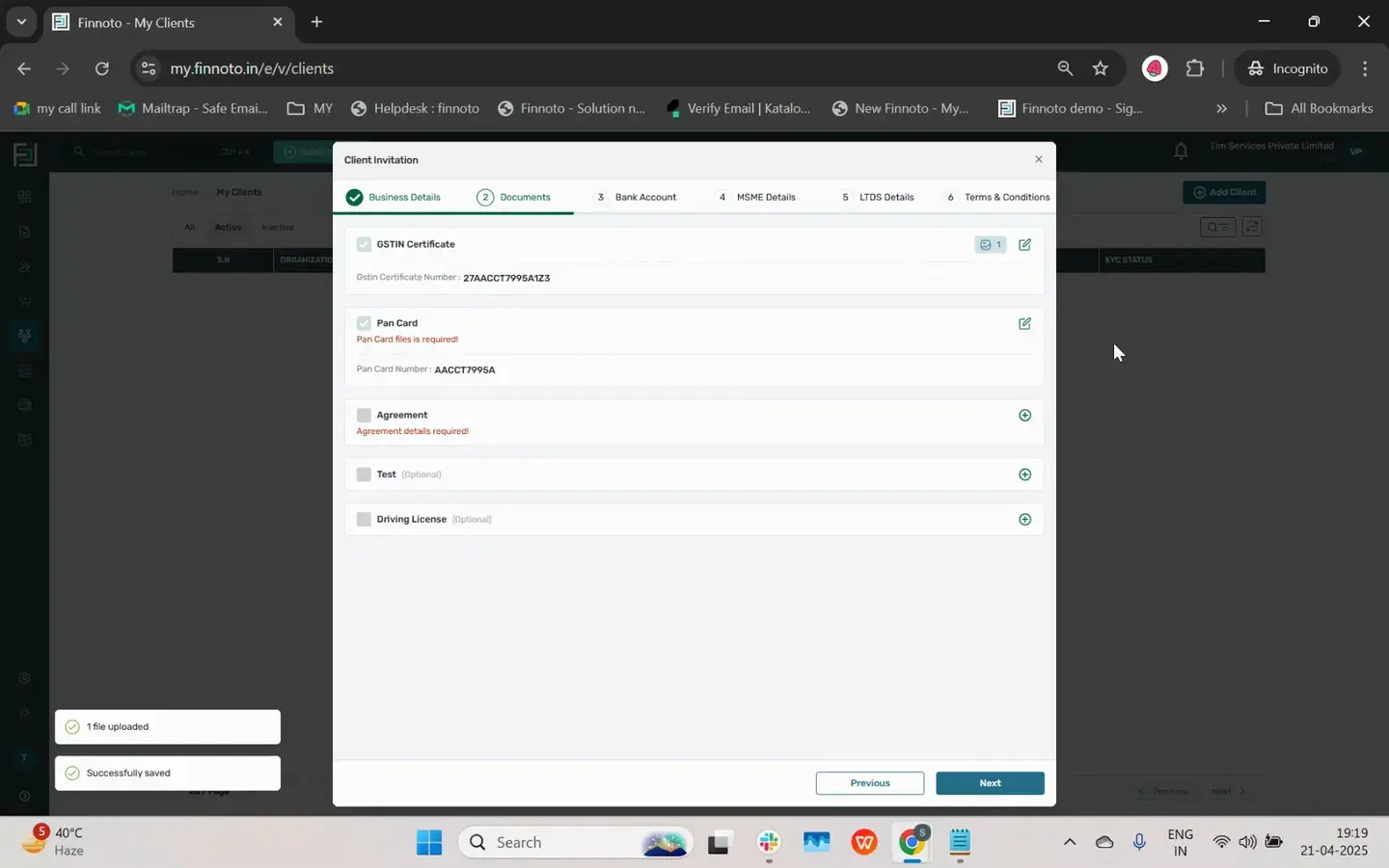The image size is (1389, 868).
Task: Check the Test optional checkbox
Action: coord(364,475)
